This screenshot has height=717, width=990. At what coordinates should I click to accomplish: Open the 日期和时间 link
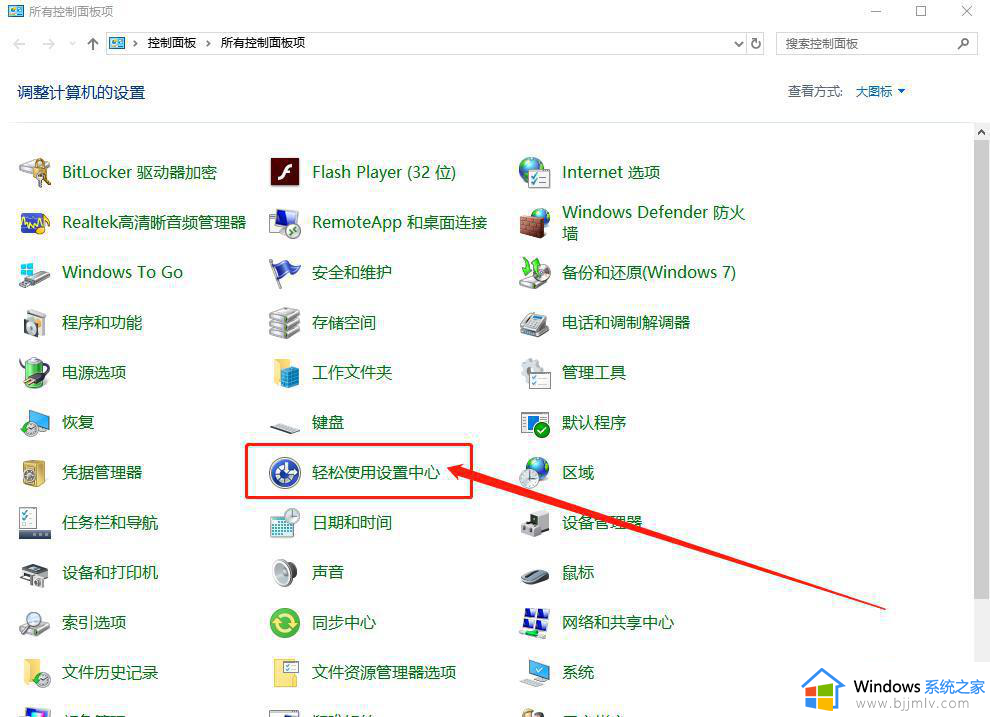(352, 523)
